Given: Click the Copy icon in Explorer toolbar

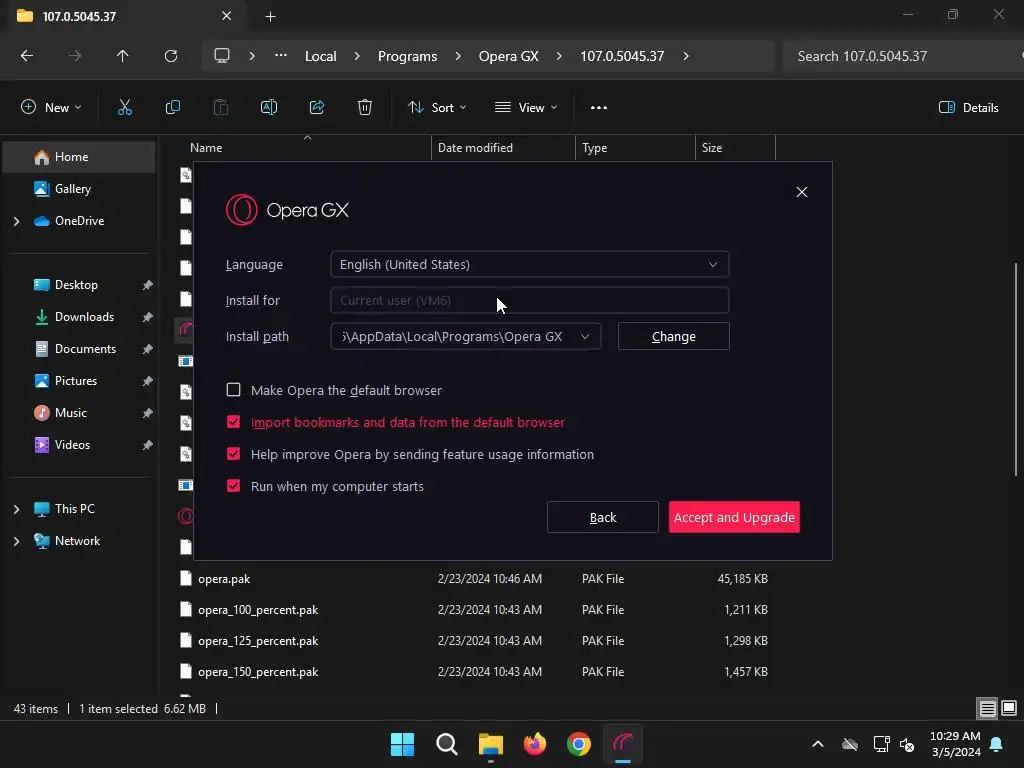Looking at the screenshot, I should (x=172, y=108).
